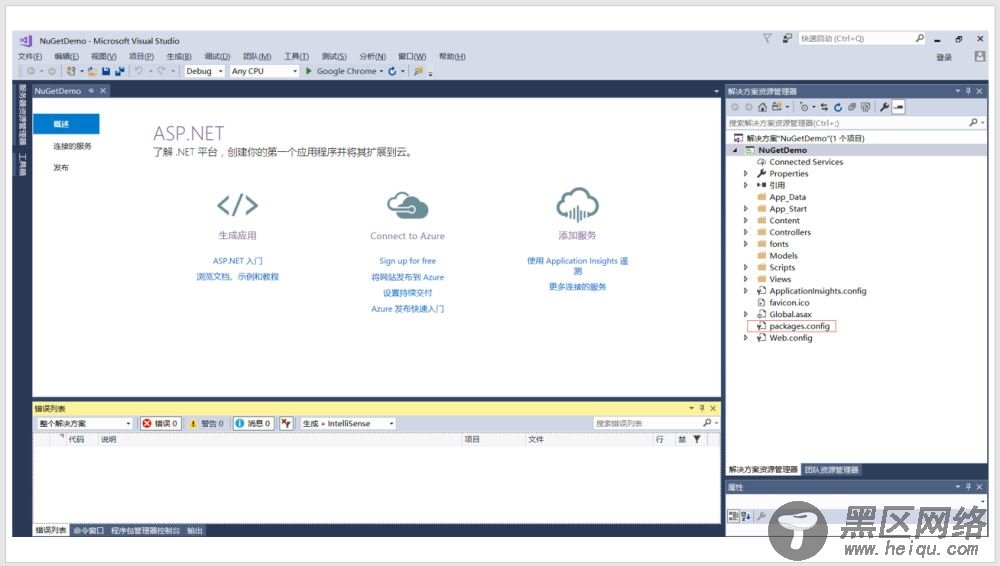Click the Collapse All icon in Solution Explorer
The width and height of the screenshot is (1000, 566).
(851, 107)
